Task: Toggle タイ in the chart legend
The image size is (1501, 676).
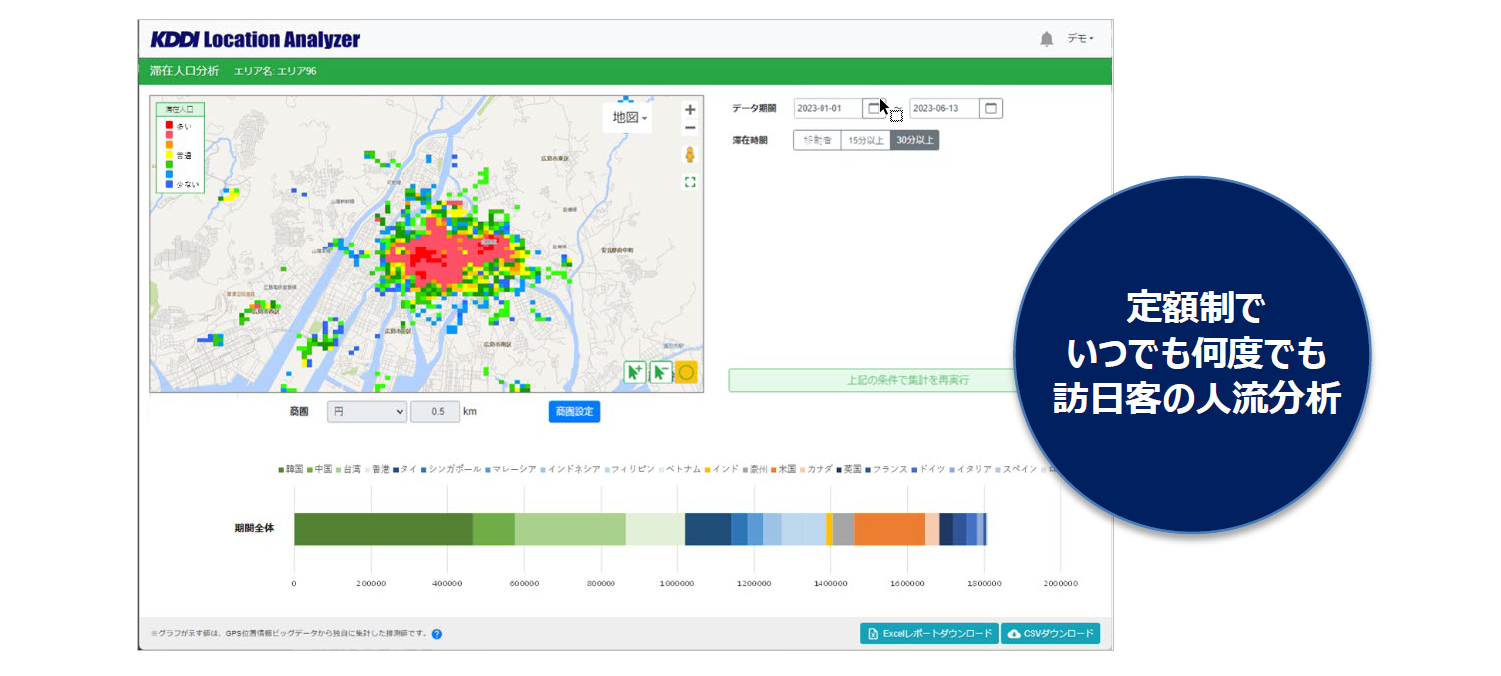Action: [405, 468]
